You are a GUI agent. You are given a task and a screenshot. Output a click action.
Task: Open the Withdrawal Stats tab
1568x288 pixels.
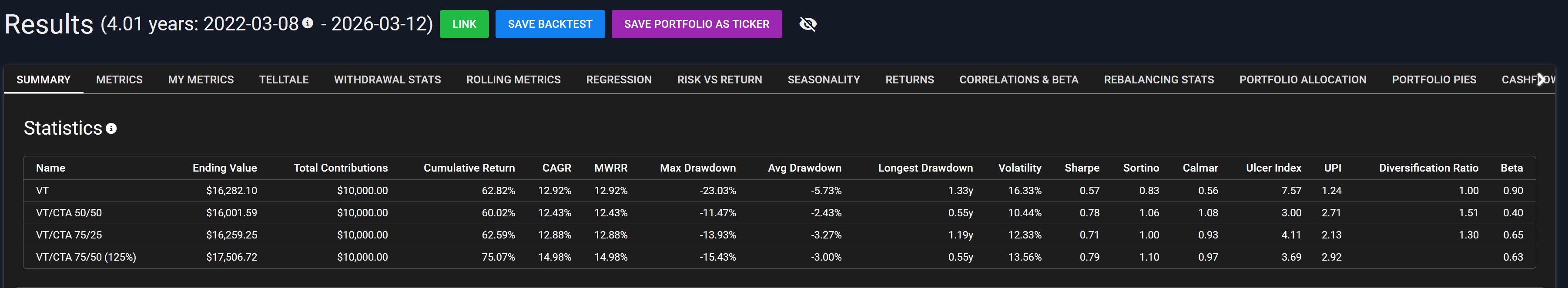[x=387, y=79]
